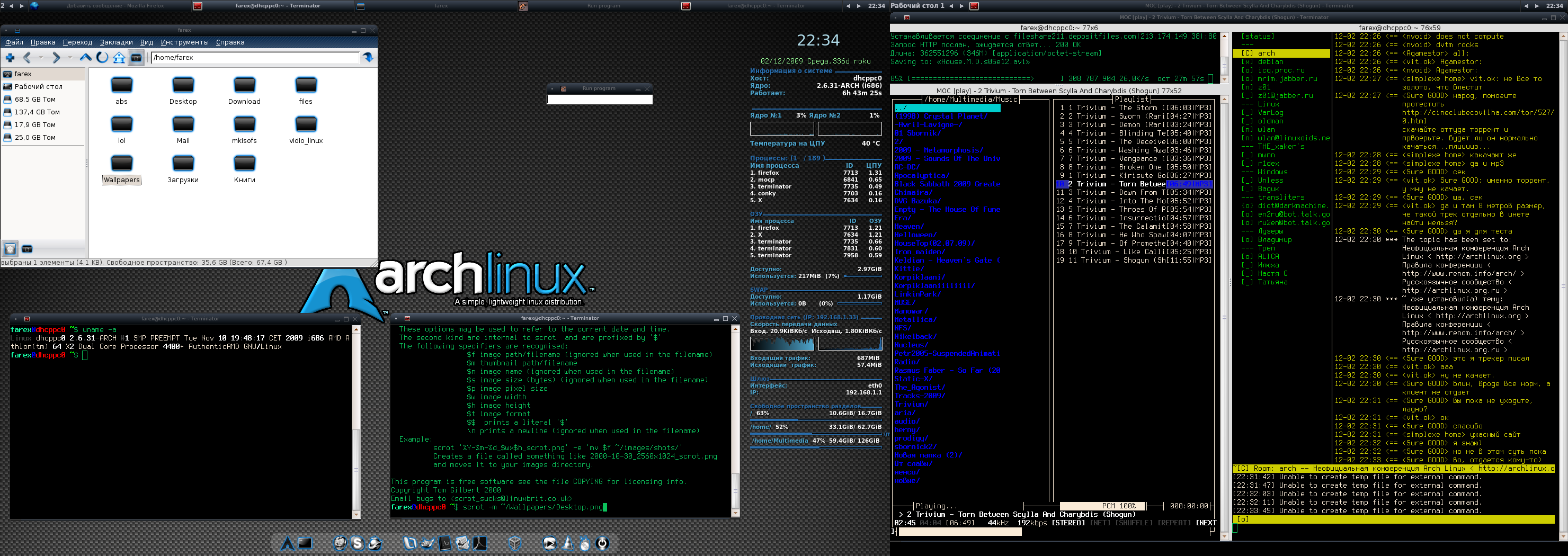The image size is (1568, 556).
Task: Open the terminal icon in the dock
Action: point(305,543)
